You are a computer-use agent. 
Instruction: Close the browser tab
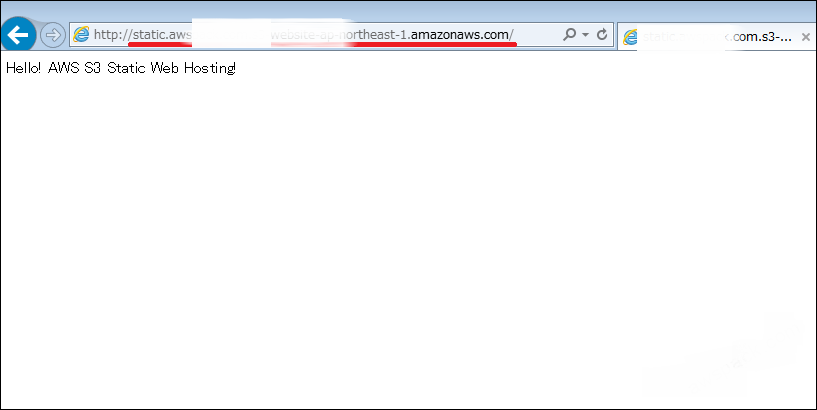pos(806,37)
